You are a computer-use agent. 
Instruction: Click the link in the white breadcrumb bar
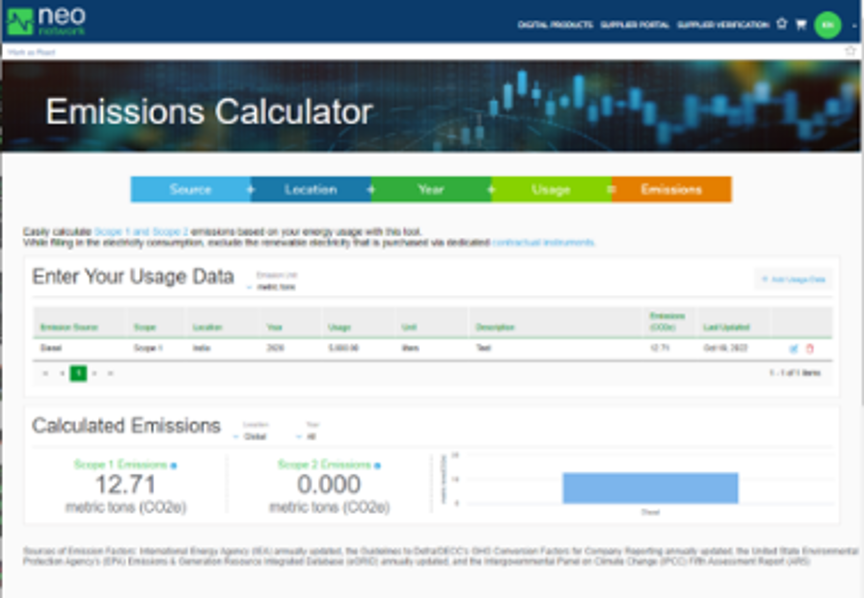(x=31, y=52)
